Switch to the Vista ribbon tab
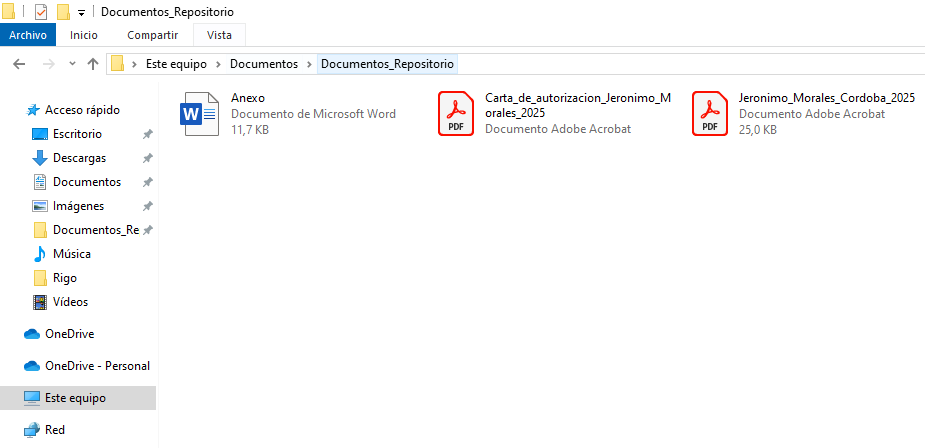Image resolution: width=925 pixels, height=448 pixels. click(x=219, y=35)
